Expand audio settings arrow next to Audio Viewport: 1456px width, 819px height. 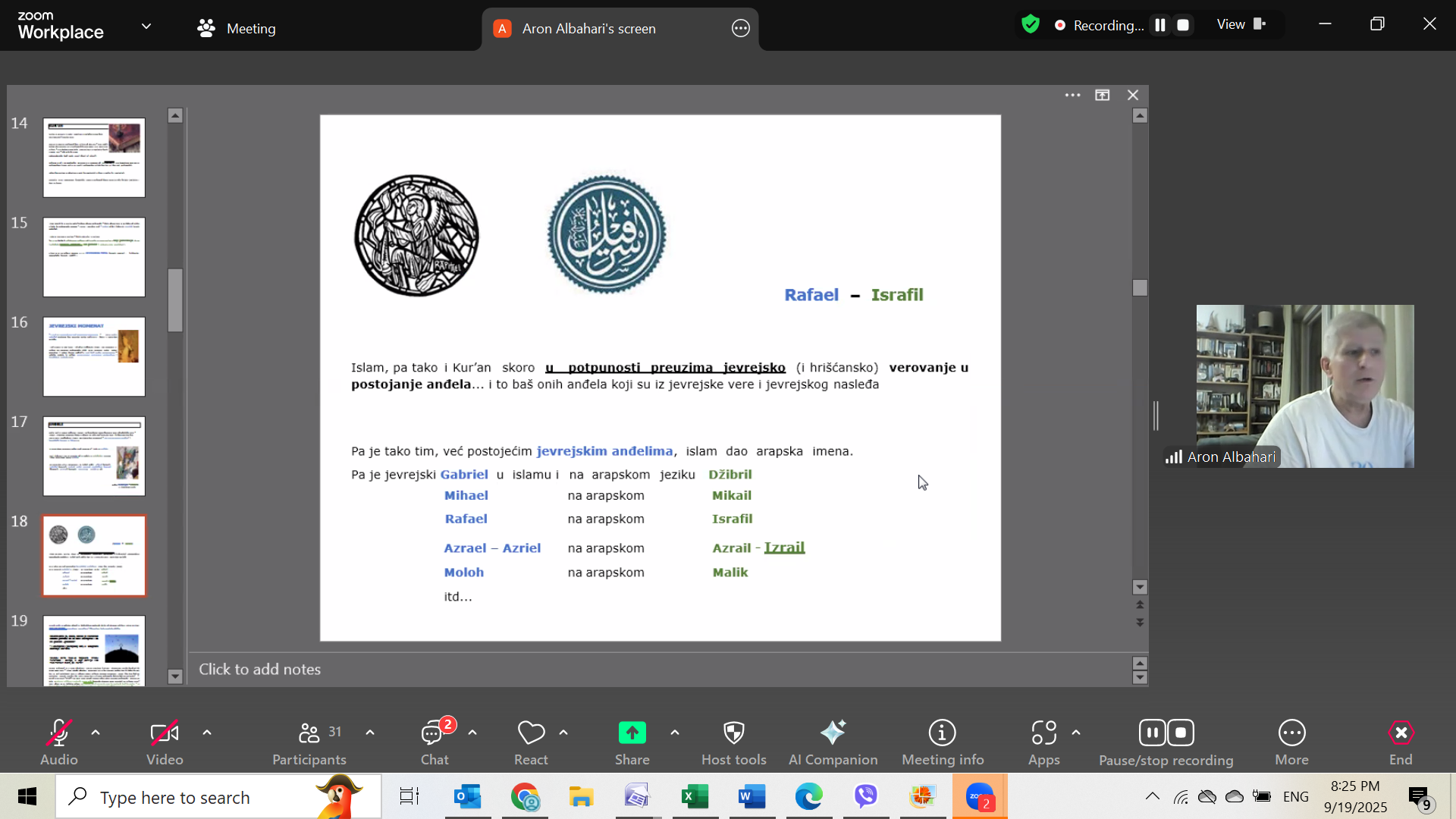click(x=96, y=733)
